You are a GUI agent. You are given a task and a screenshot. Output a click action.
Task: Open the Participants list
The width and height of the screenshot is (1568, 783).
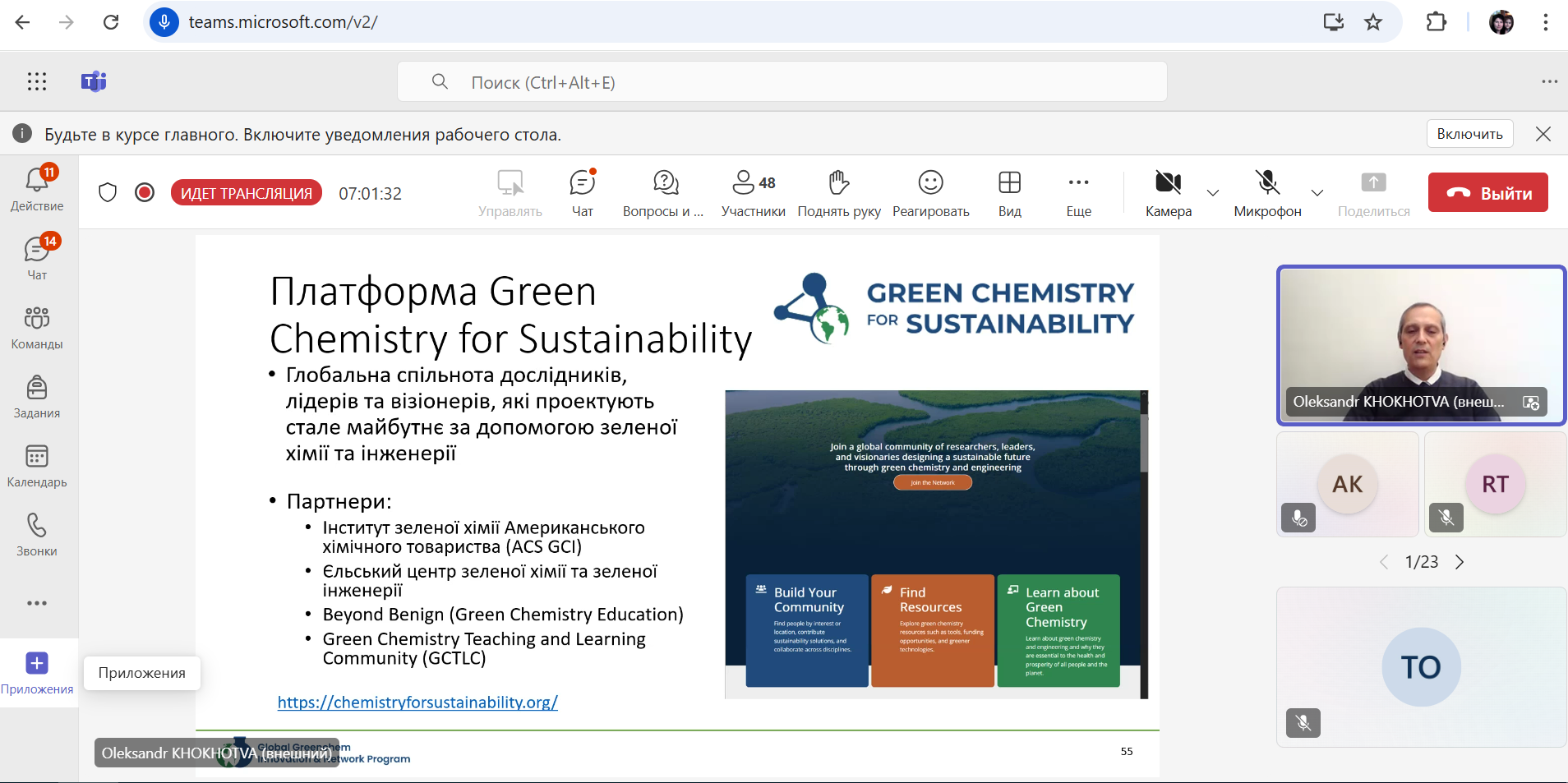[x=753, y=192]
